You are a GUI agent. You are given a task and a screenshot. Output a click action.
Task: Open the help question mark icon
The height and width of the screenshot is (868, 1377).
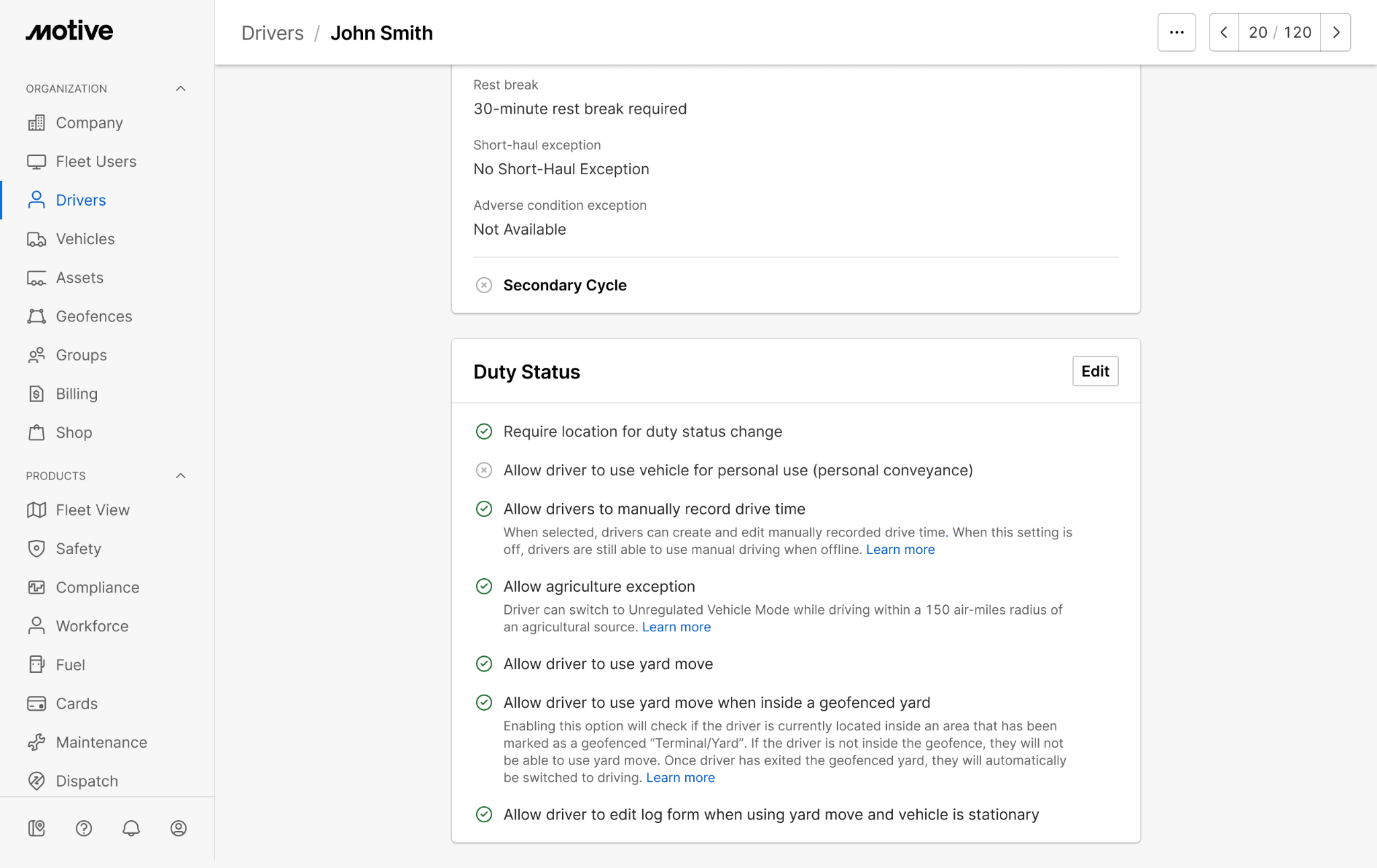(x=84, y=828)
